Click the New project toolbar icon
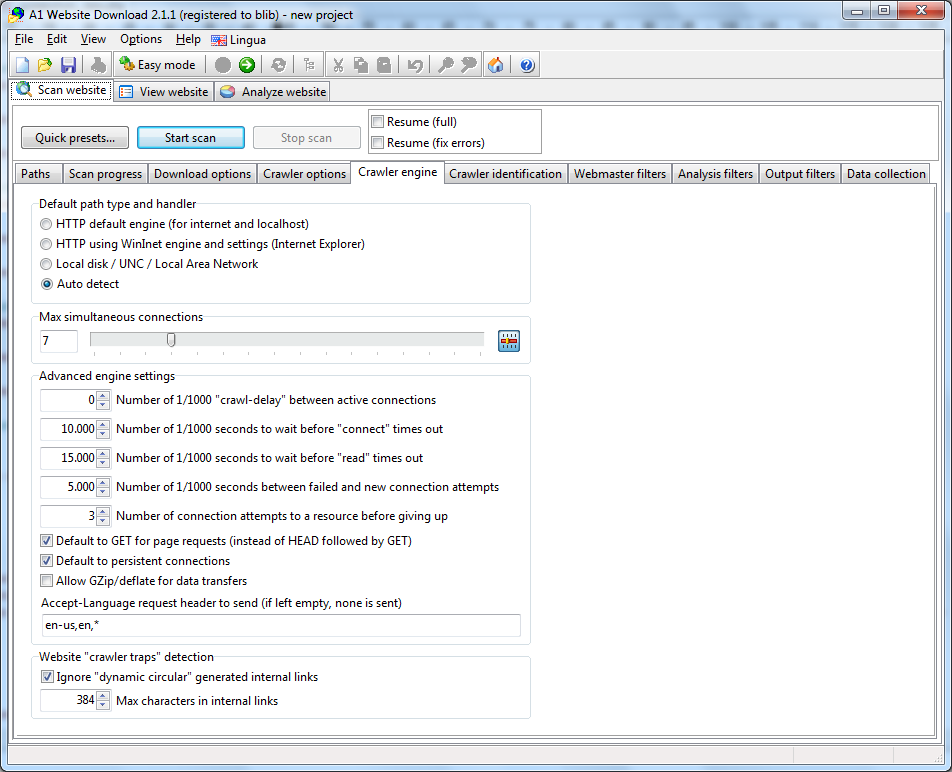Viewport: 952px width, 772px height. [x=22, y=65]
